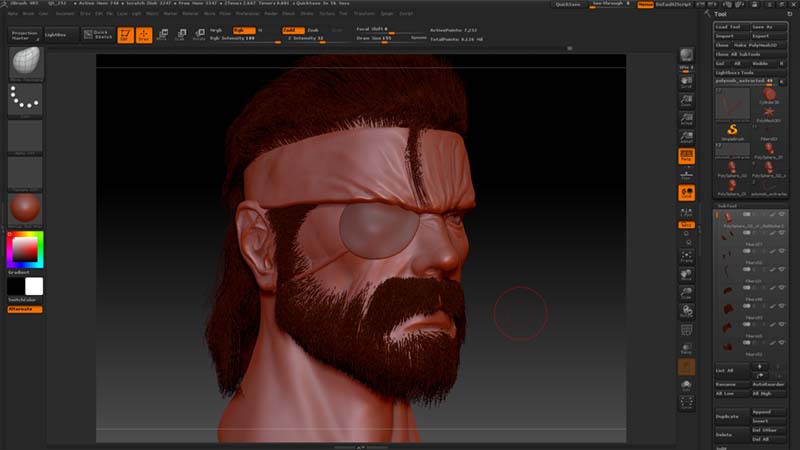Collapse the SubTool panel section
This screenshot has width=800, height=450.
pyautogui.click(x=729, y=205)
